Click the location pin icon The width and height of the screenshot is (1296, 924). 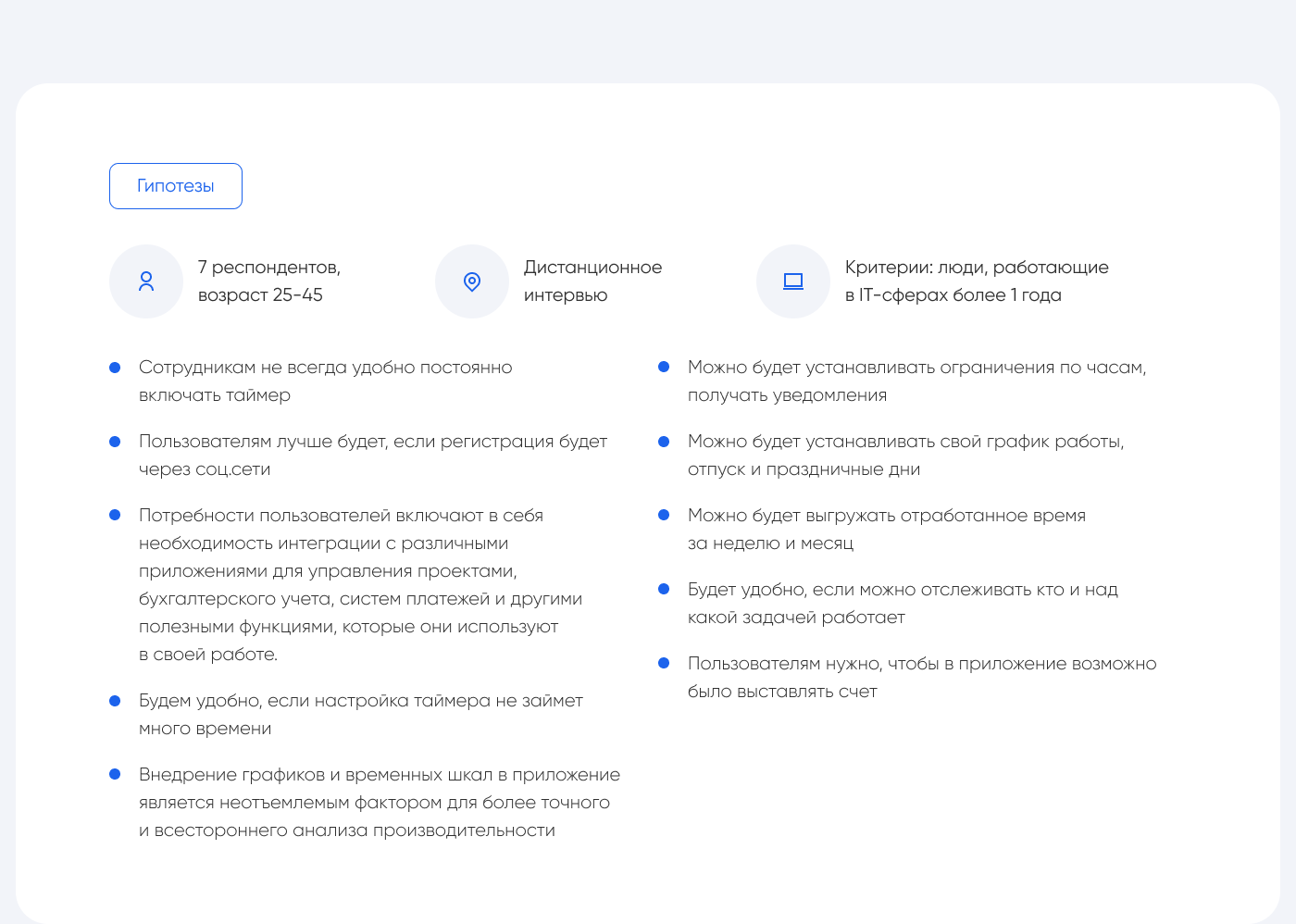(472, 281)
